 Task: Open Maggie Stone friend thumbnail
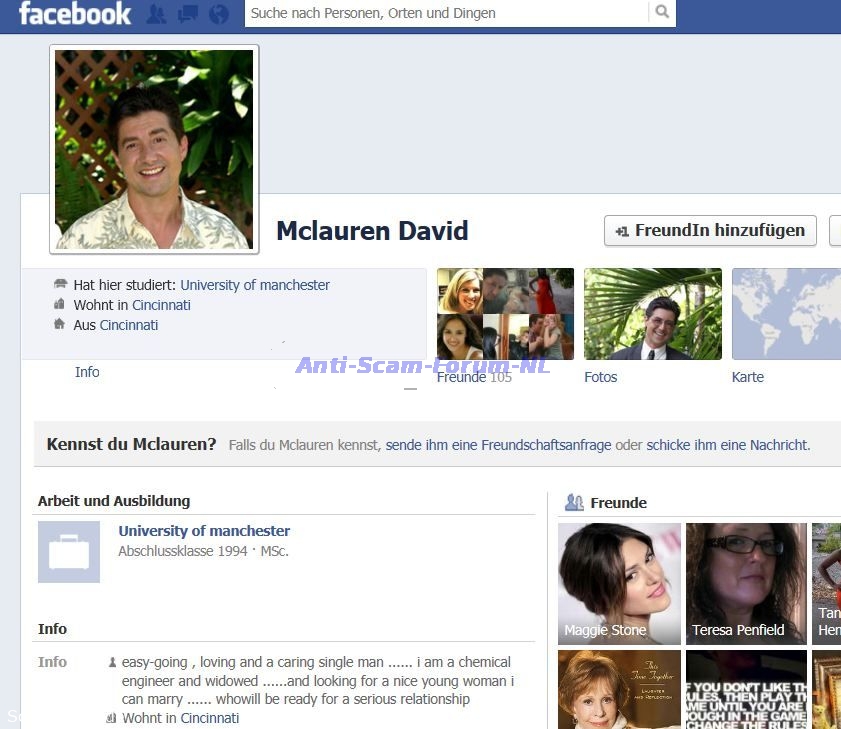click(619, 583)
